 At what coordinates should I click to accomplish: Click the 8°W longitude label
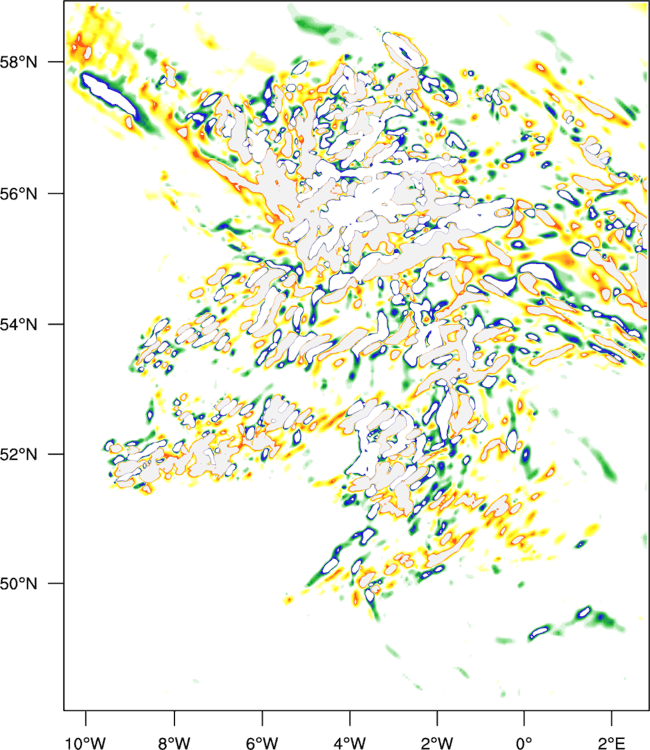[x=174, y=743]
